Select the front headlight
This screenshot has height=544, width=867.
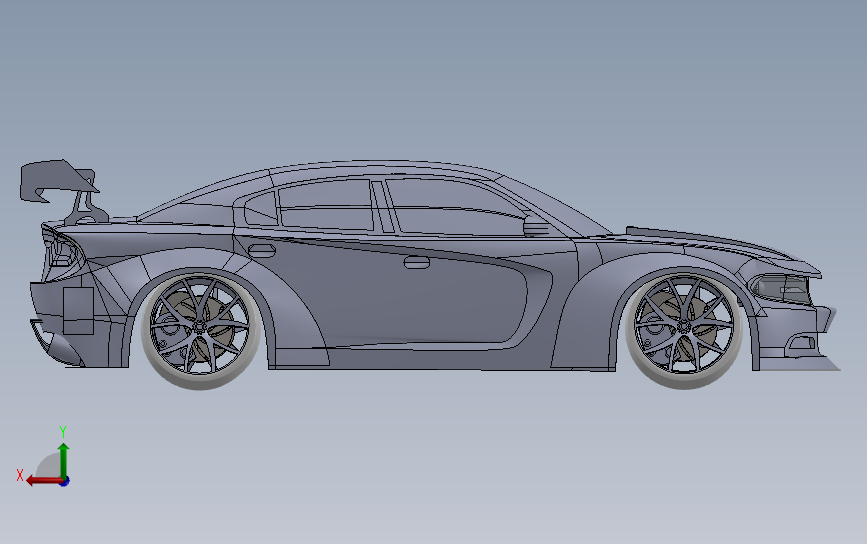tap(781, 288)
